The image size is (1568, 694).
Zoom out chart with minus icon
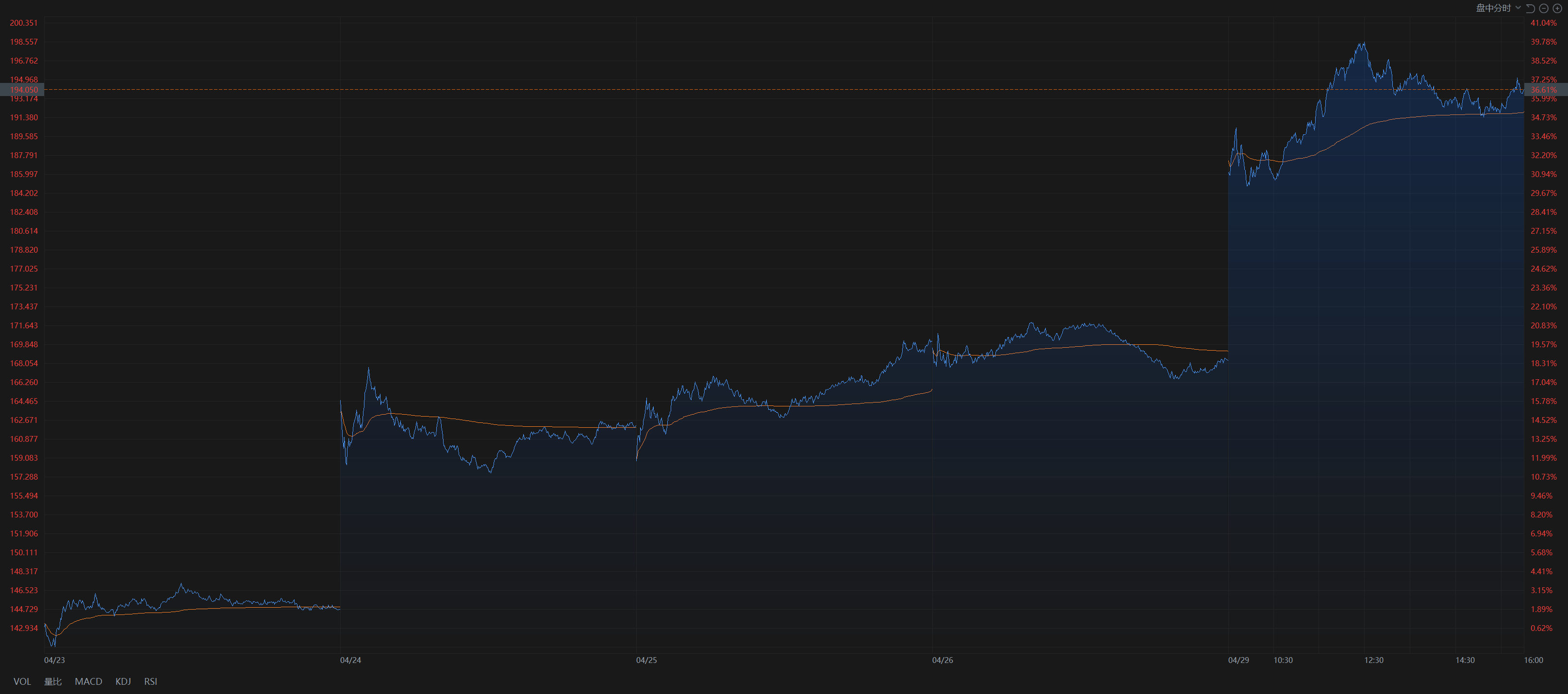click(1544, 8)
